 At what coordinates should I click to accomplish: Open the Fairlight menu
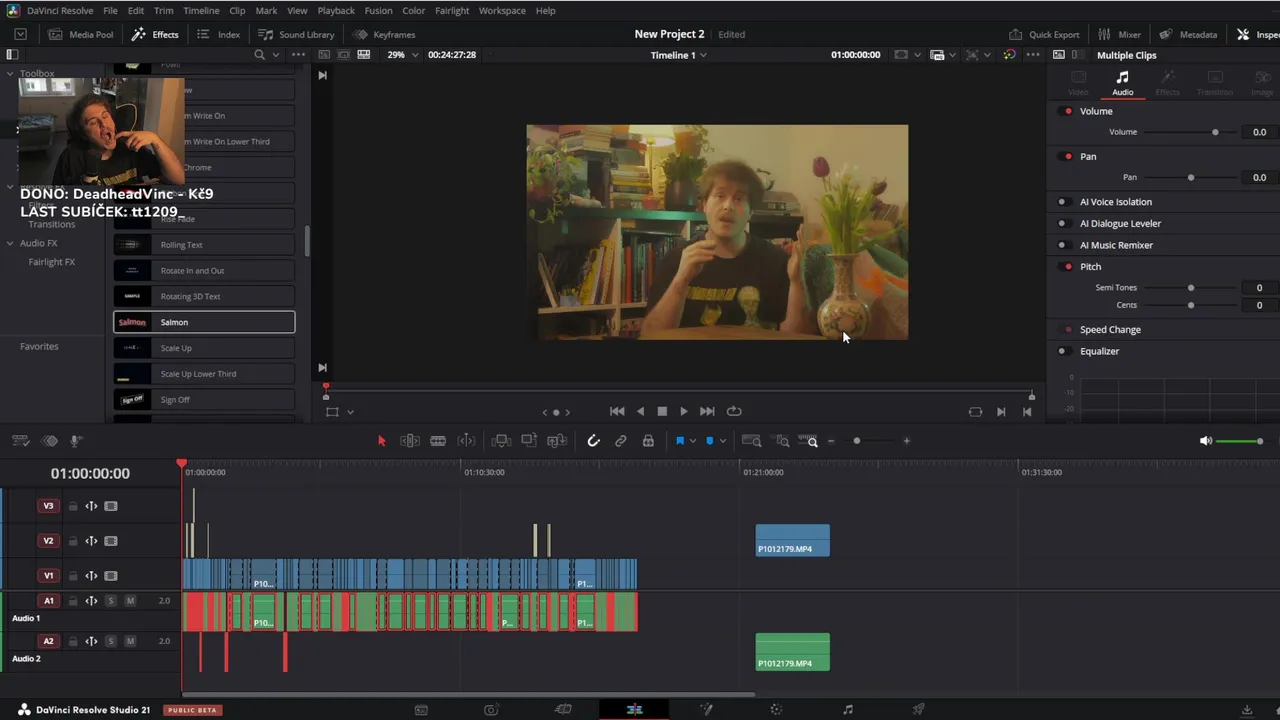click(452, 11)
